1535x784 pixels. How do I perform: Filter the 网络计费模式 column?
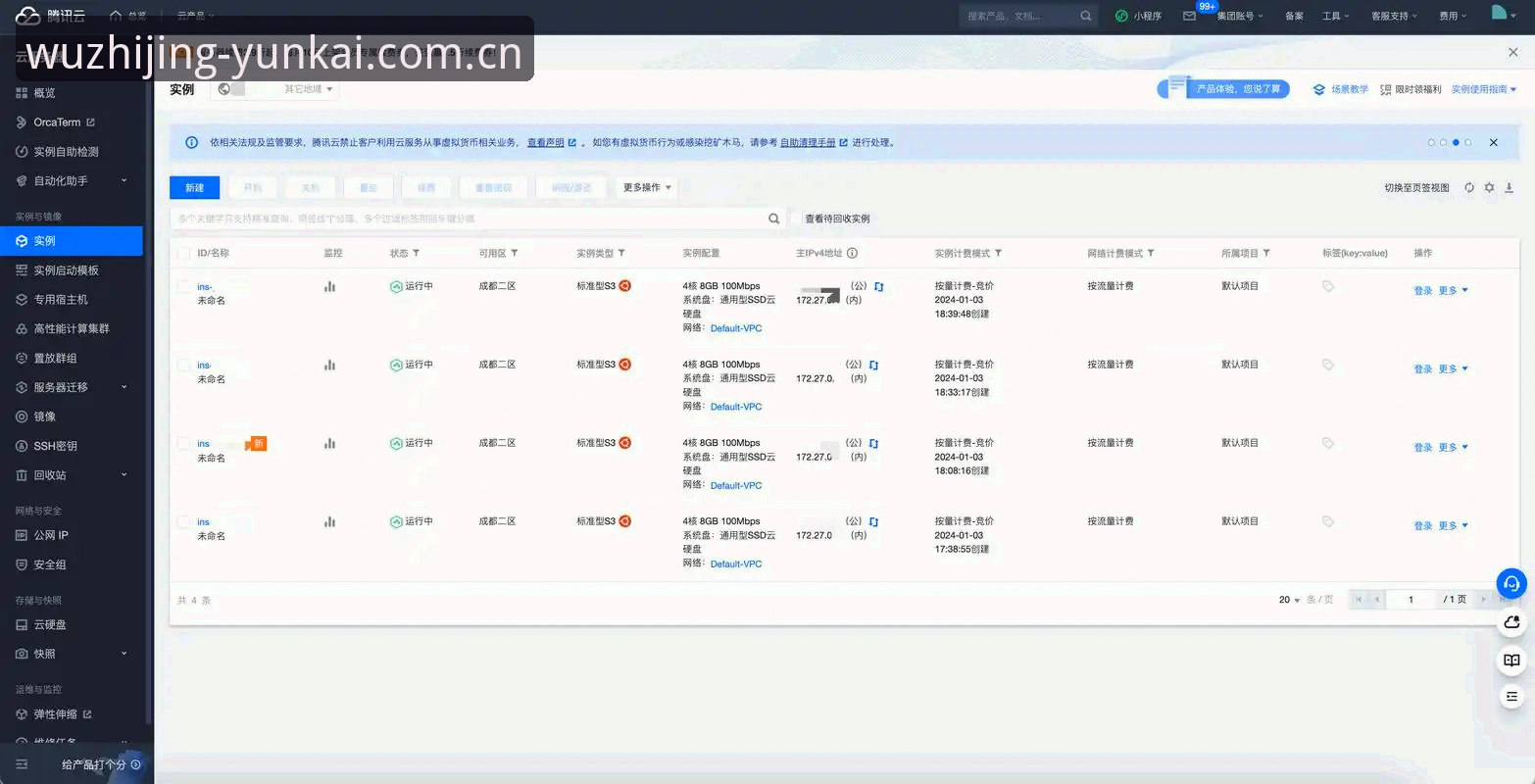tap(1150, 253)
